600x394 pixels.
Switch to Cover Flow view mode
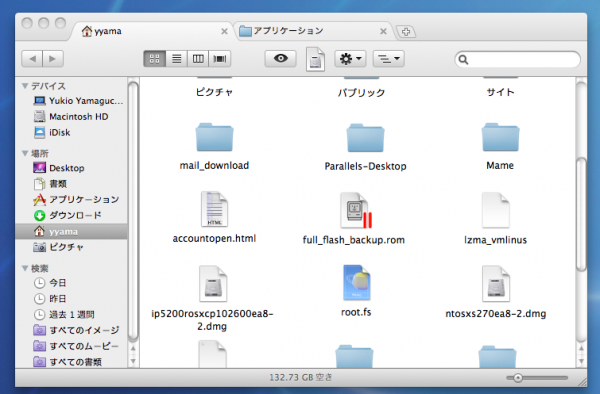pyautogui.click(x=220, y=59)
